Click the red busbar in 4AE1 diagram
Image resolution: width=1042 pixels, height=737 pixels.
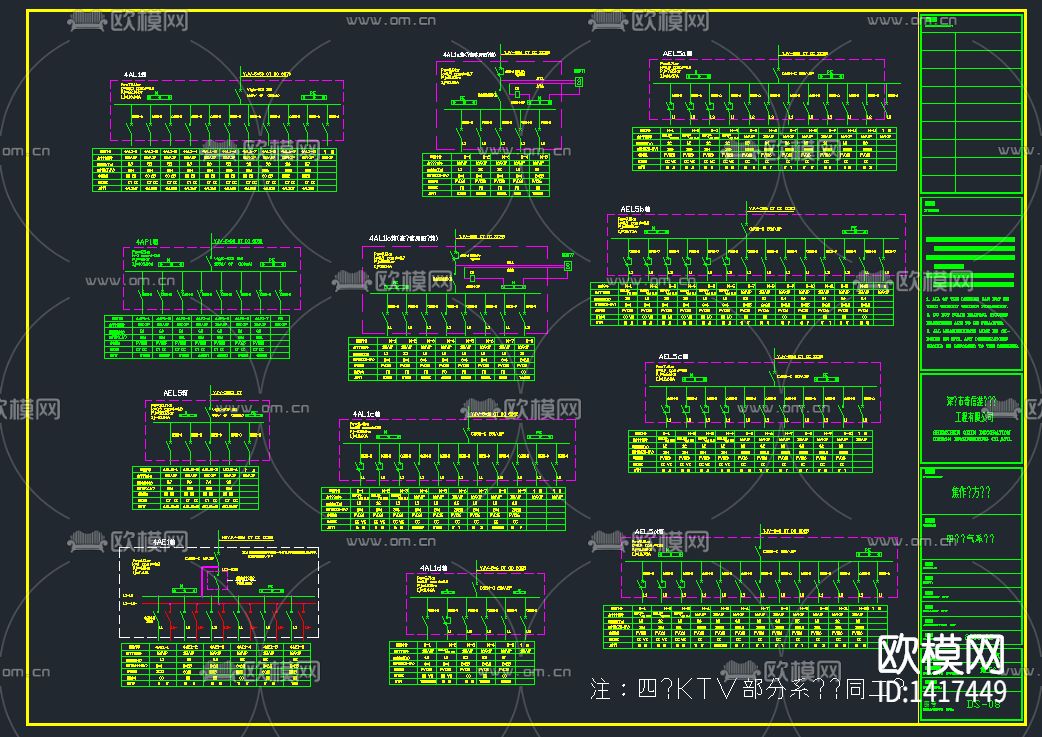point(229,604)
